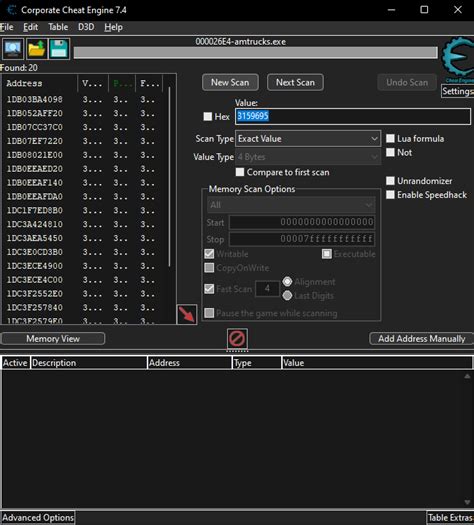The width and height of the screenshot is (474, 525).
Task: Click the Address column header in results
Action: tap(40, 83)
